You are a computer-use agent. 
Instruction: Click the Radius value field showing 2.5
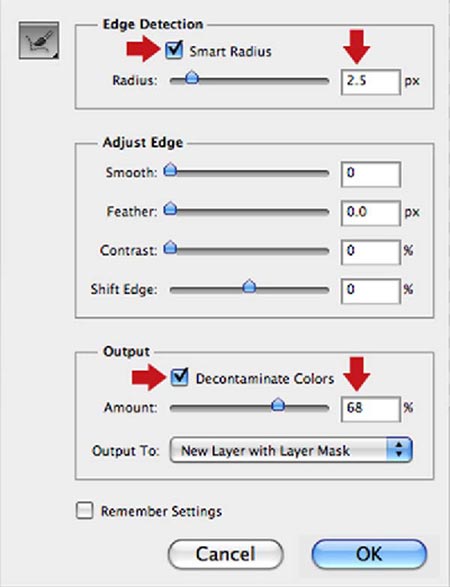[x=371, y=82]
